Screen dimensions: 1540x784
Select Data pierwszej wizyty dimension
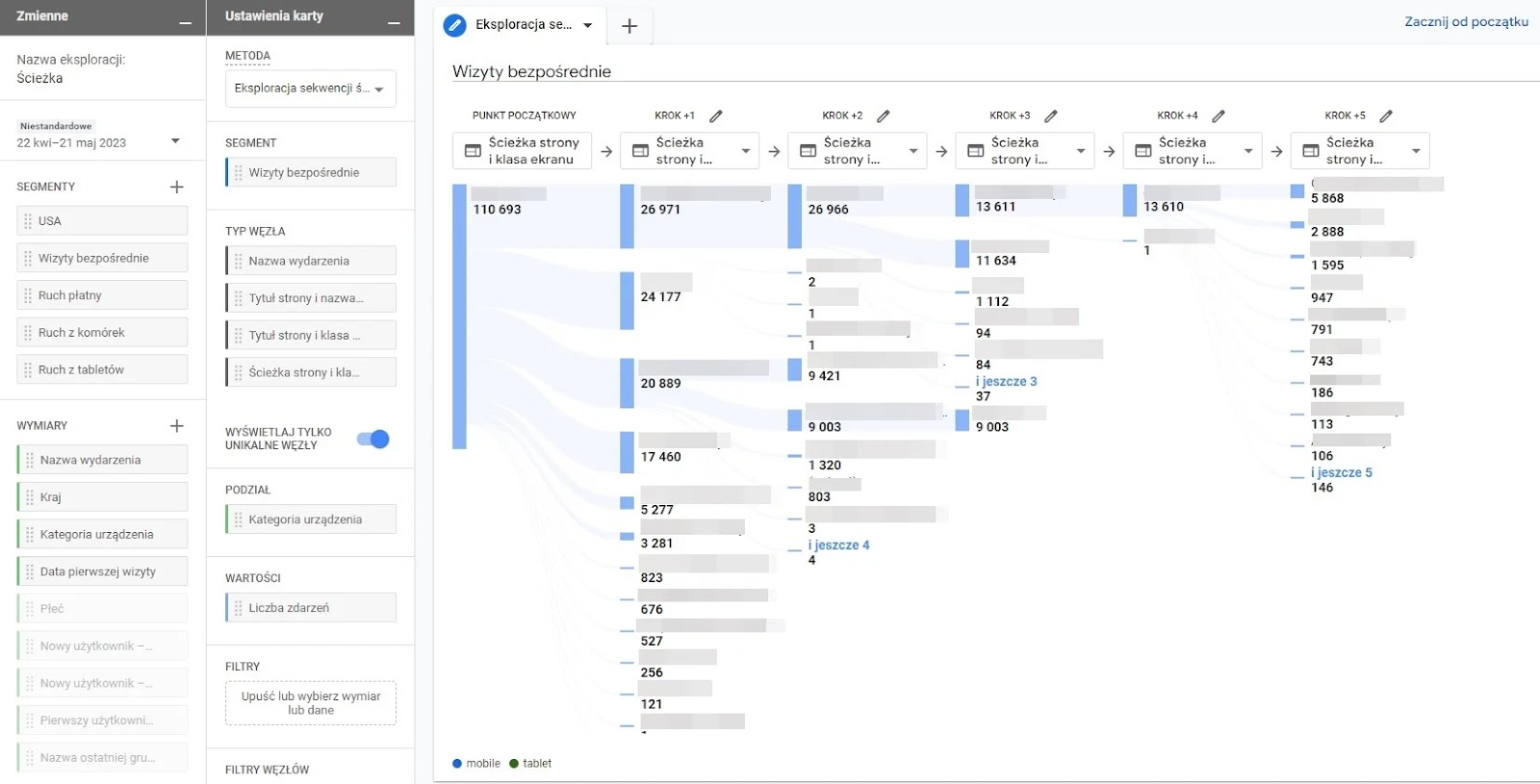(102, 571)
